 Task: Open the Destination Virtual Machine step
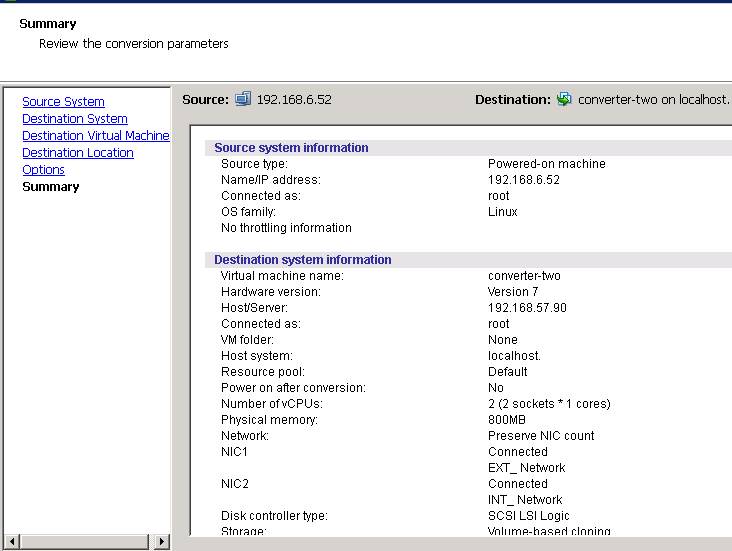coord(96,136)
